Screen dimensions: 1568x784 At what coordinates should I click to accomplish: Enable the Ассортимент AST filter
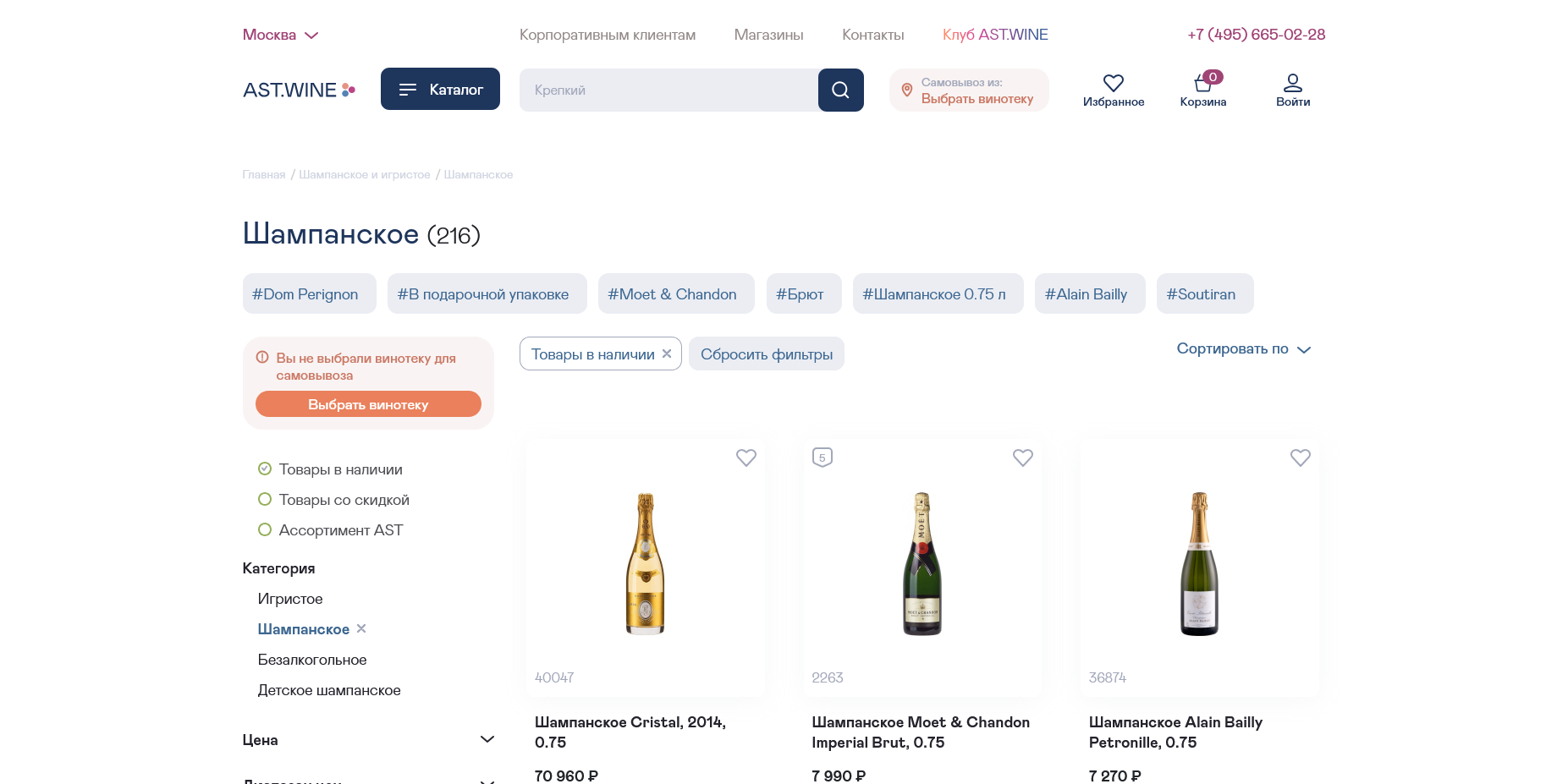point(330,530)
